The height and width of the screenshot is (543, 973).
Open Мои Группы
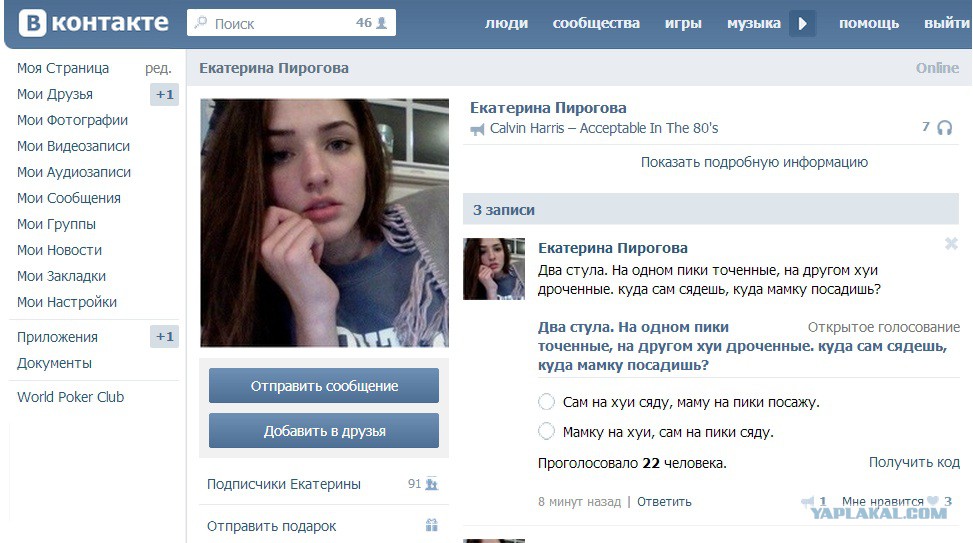pos(56,225)
